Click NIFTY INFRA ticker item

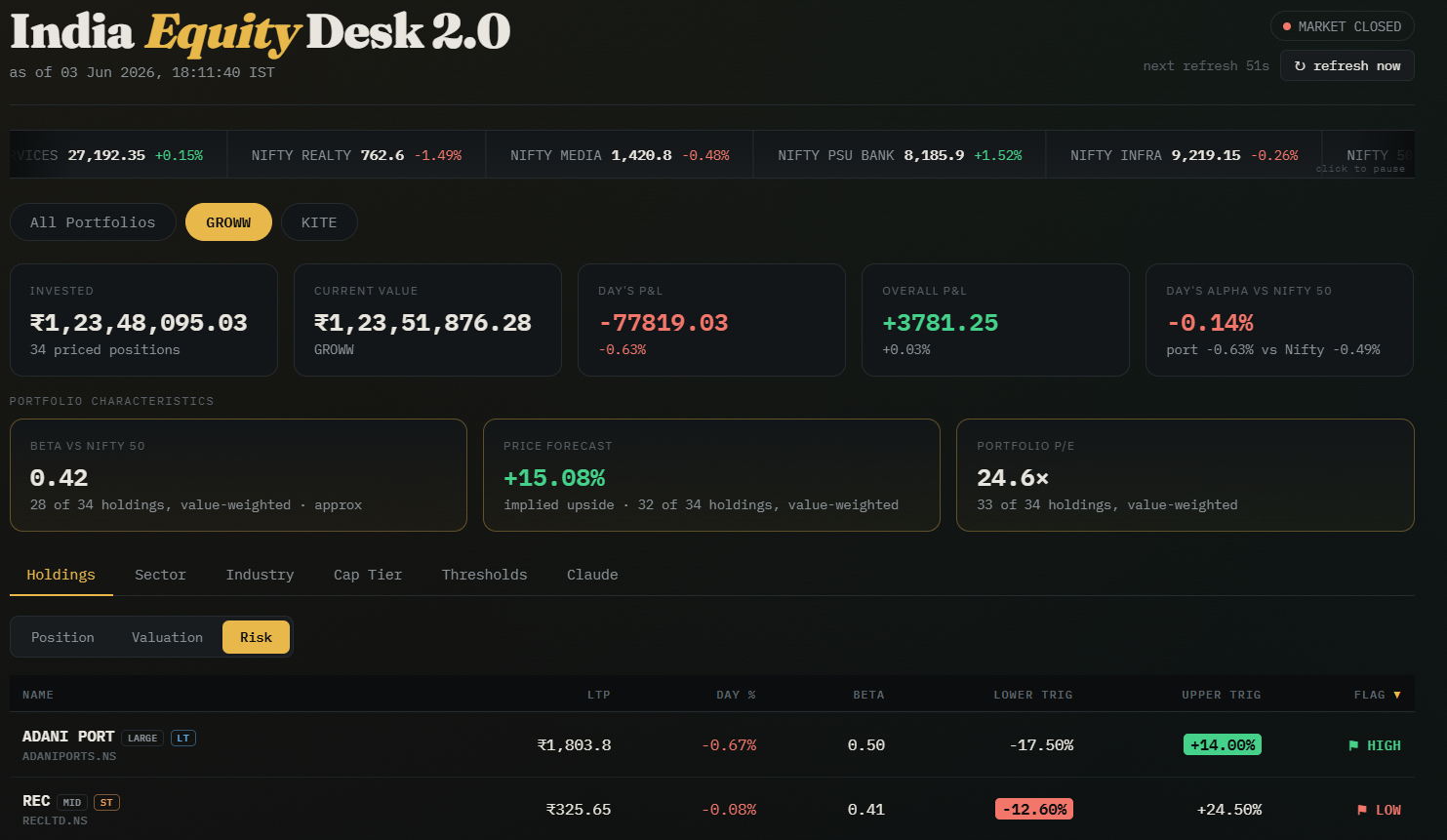1184,155
